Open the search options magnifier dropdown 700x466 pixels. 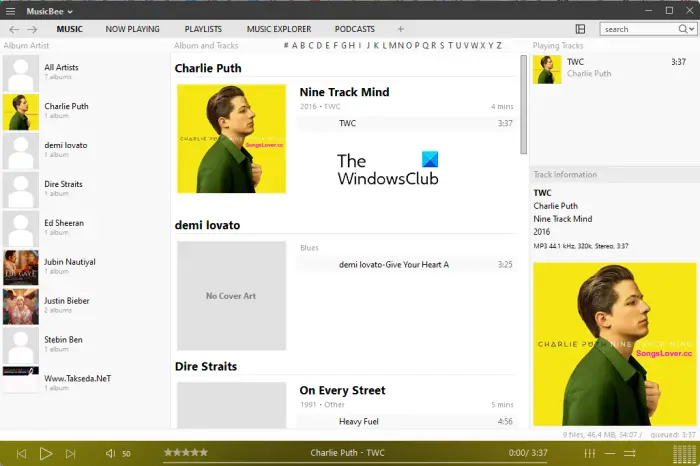click(x=687, y=29)
